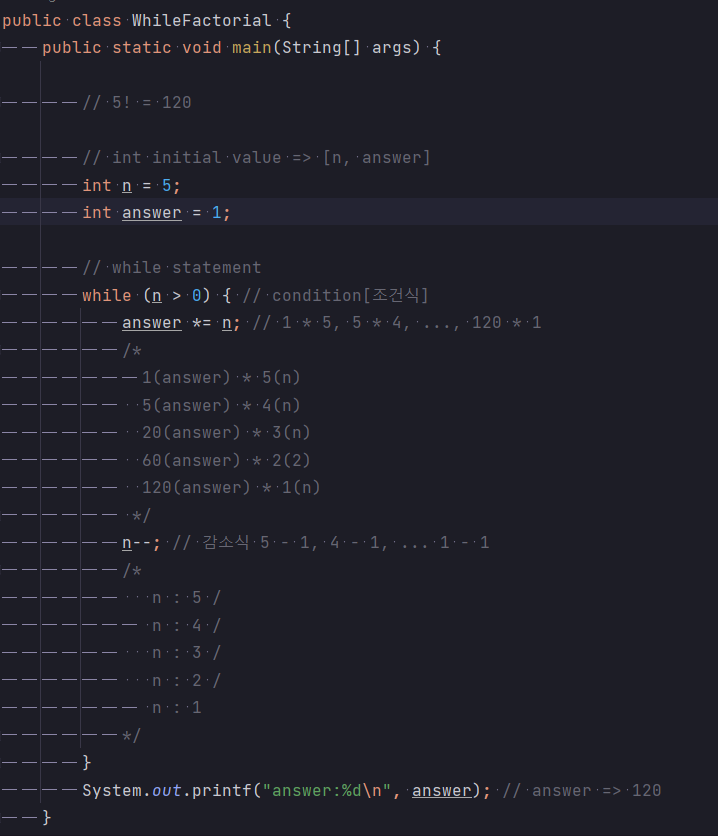718x836 pixels.
Task: Click the value 1 in 'int answer = 1;'
Action: (x=216, y=213)
